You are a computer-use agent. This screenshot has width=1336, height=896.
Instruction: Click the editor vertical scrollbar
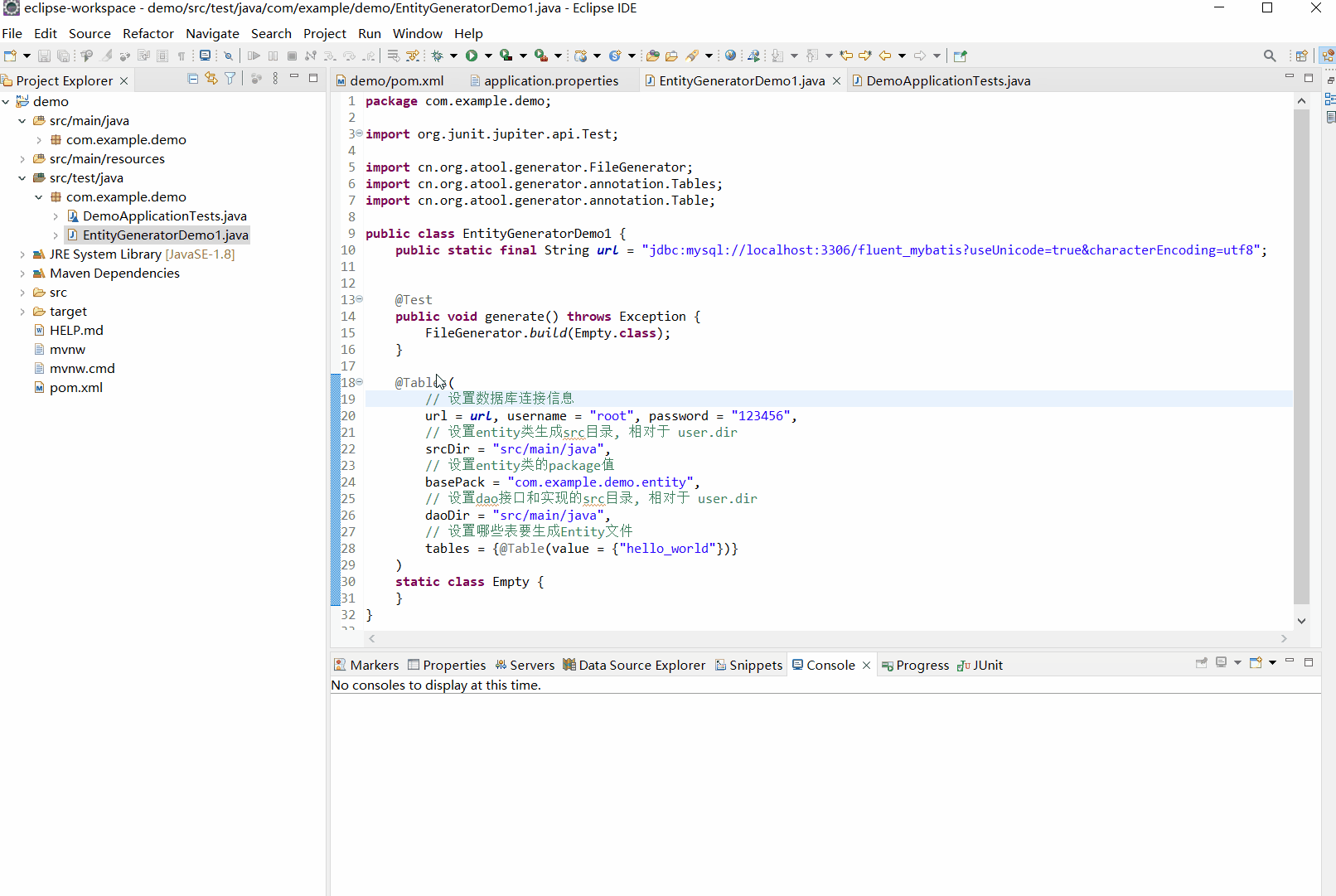tap(1301, 357)
